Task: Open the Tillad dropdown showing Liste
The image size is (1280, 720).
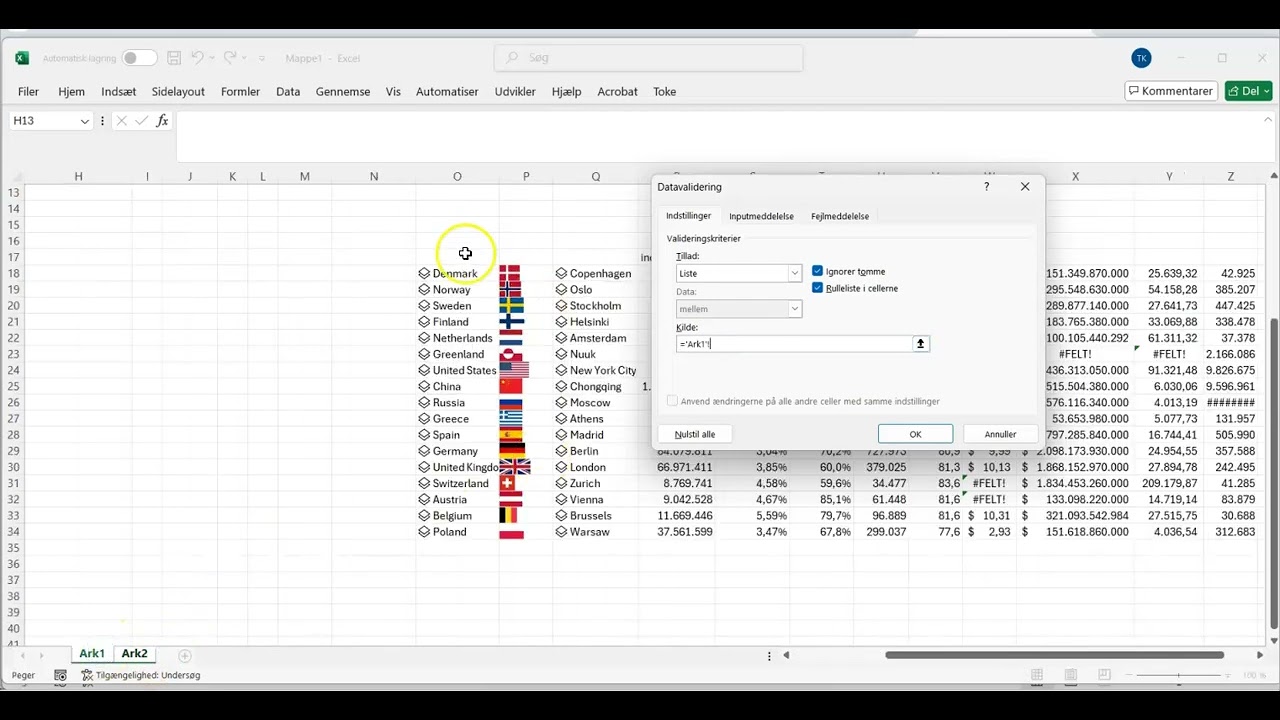Action: [739, 273]
